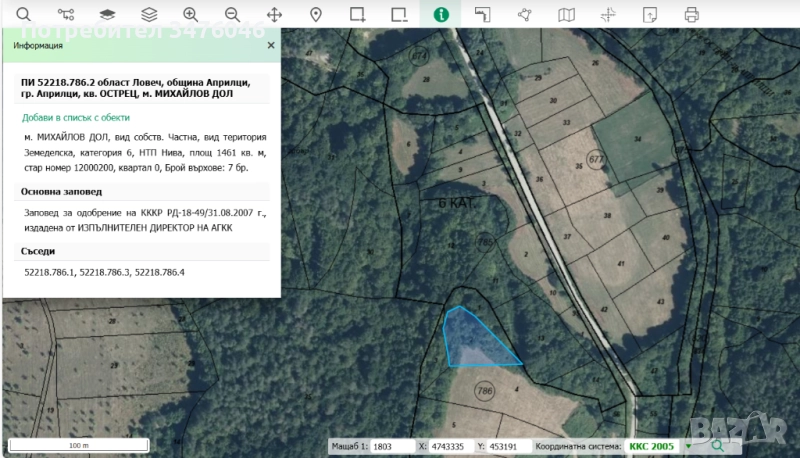This screenshot has width=800, height=458.
Task: Click the polygon draw tool icon
Action: [x=524, y=14]
